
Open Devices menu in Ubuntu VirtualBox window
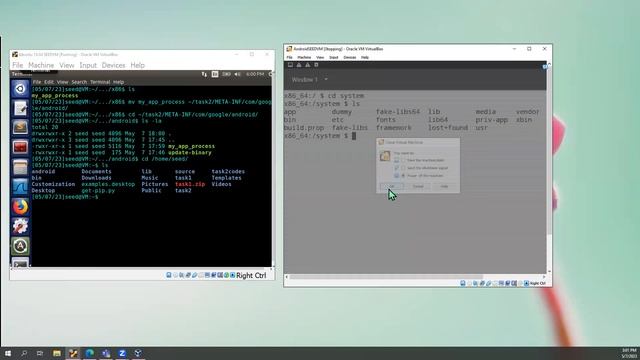pyautogui.click(x=113, y=65)
